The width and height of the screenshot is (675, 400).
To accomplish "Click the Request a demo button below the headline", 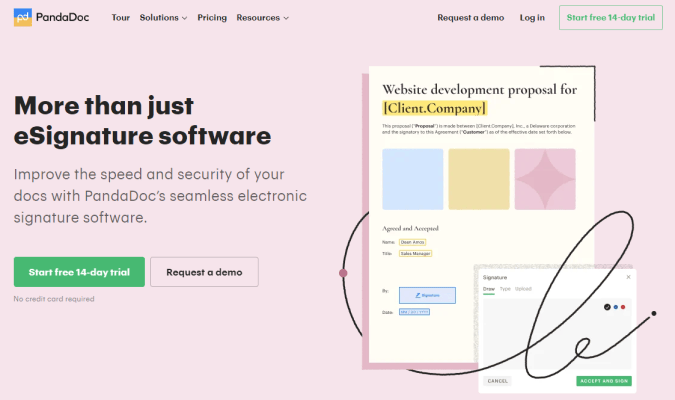I will [204, 272].
